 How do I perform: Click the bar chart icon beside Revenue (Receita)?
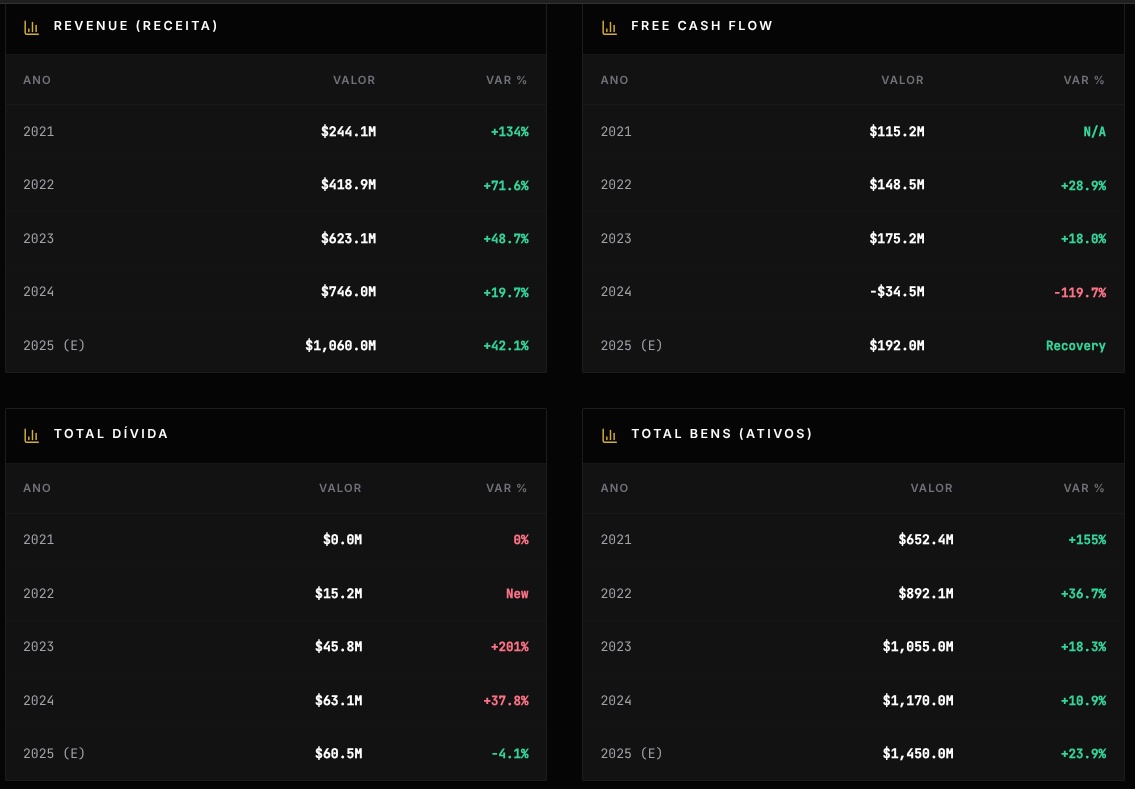click(x=31, y=27)
